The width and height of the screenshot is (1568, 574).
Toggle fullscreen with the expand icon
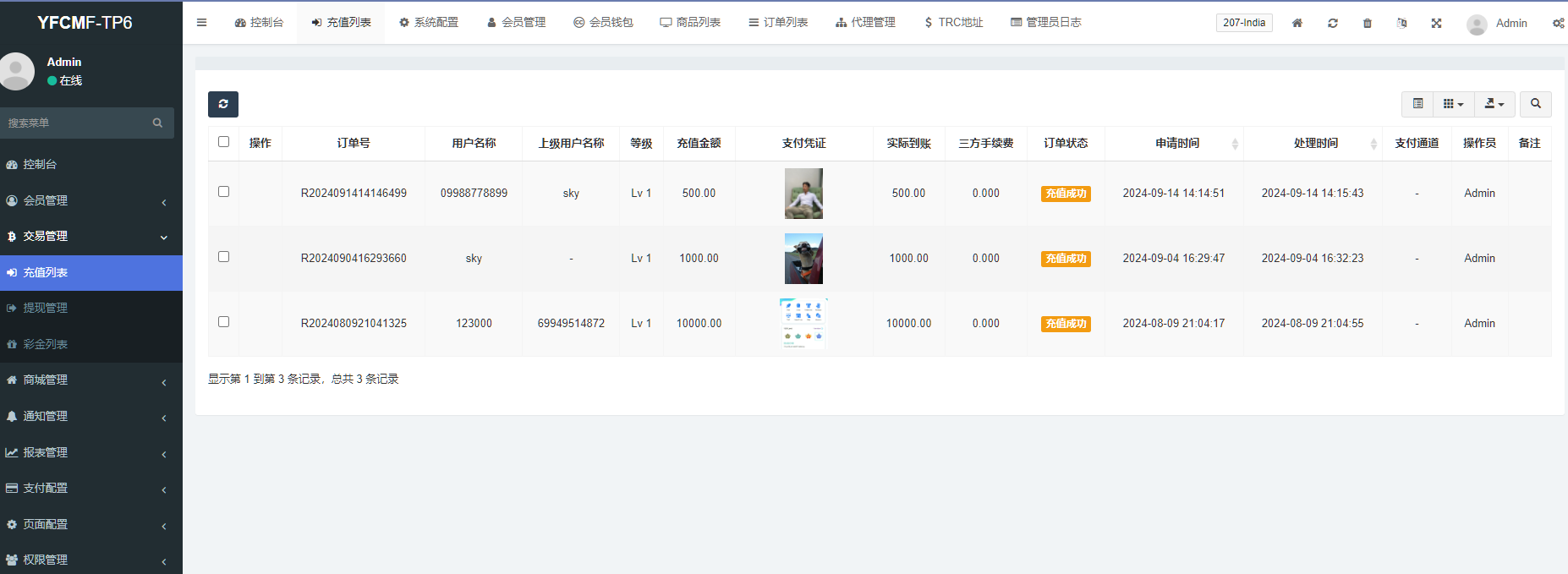(x=1436, y=23)
